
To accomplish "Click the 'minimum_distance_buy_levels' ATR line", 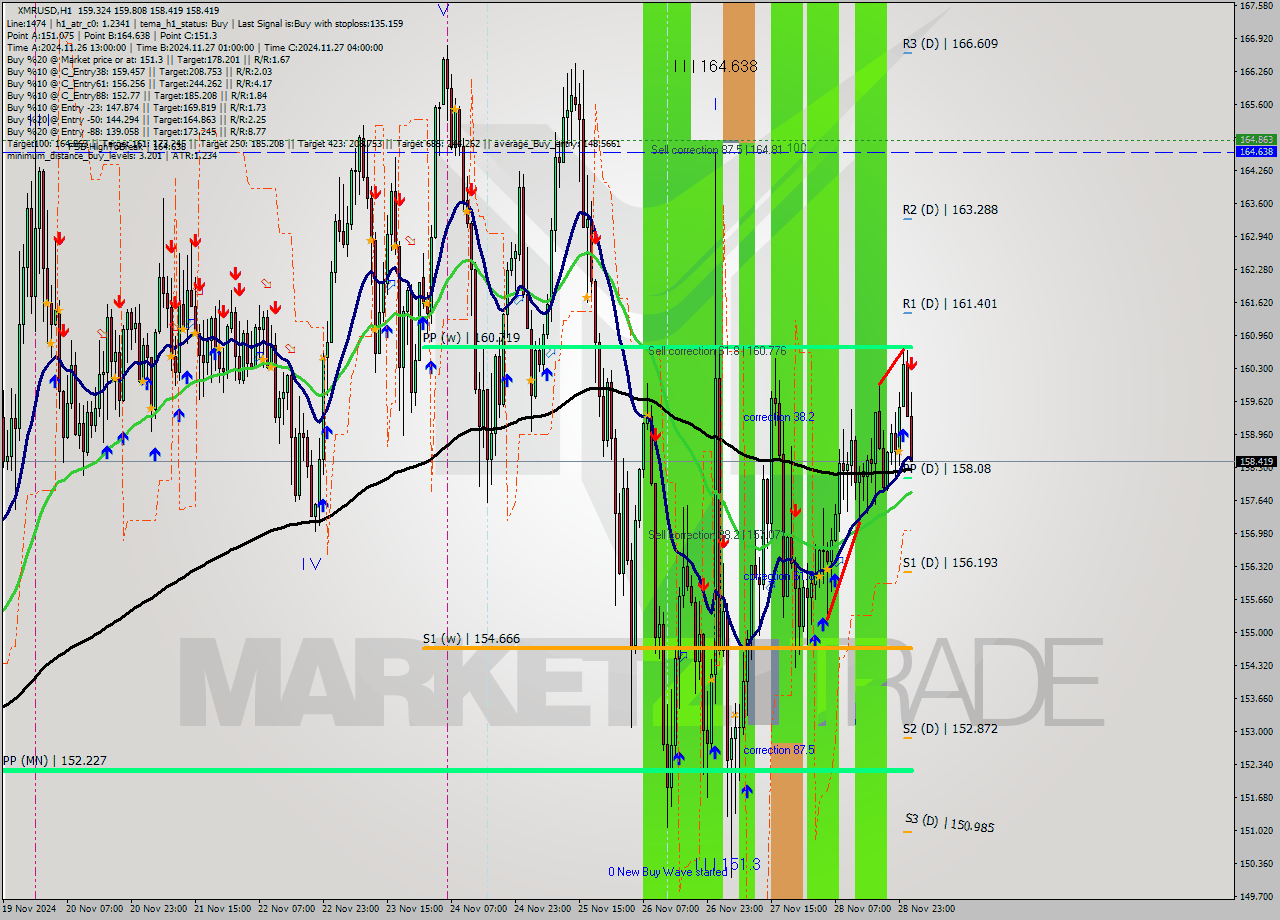I will 111,155.
